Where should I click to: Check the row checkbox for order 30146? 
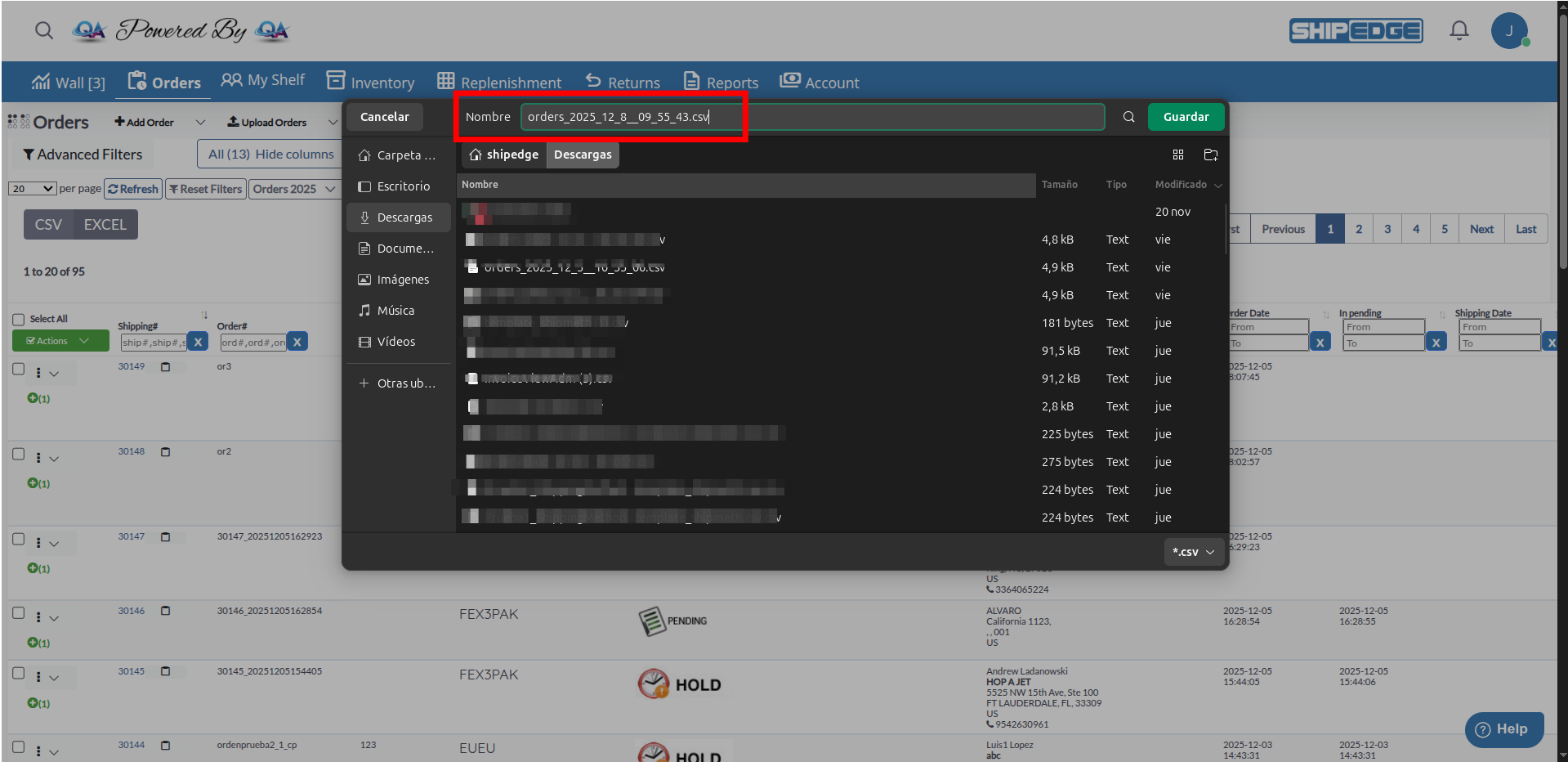click(x=18, y=611)
